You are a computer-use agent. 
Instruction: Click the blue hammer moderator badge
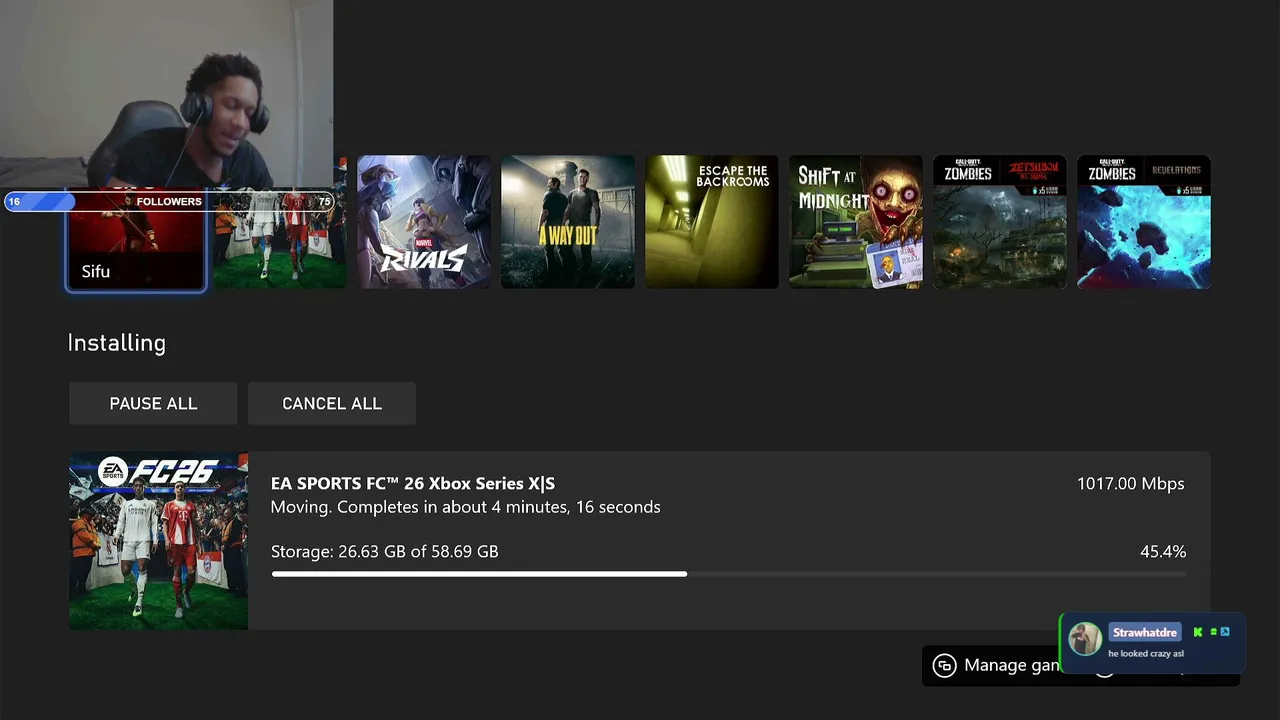pyautogui.click(x=1225, y=632)
